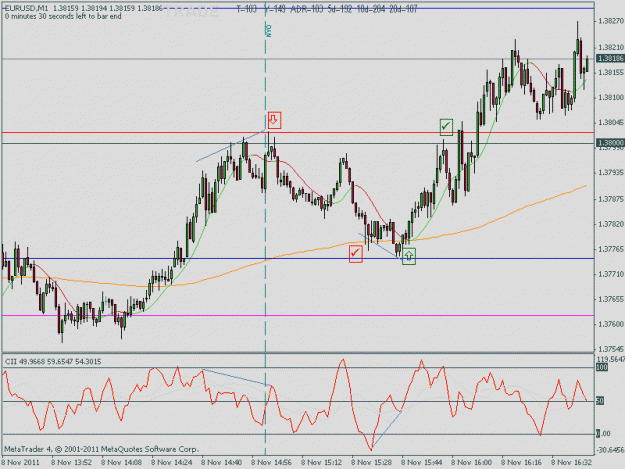Click the 1.37820 price axis label
The height and width of the screenshot is (469, 625).
pyautogui.click(x=611, y=224)
